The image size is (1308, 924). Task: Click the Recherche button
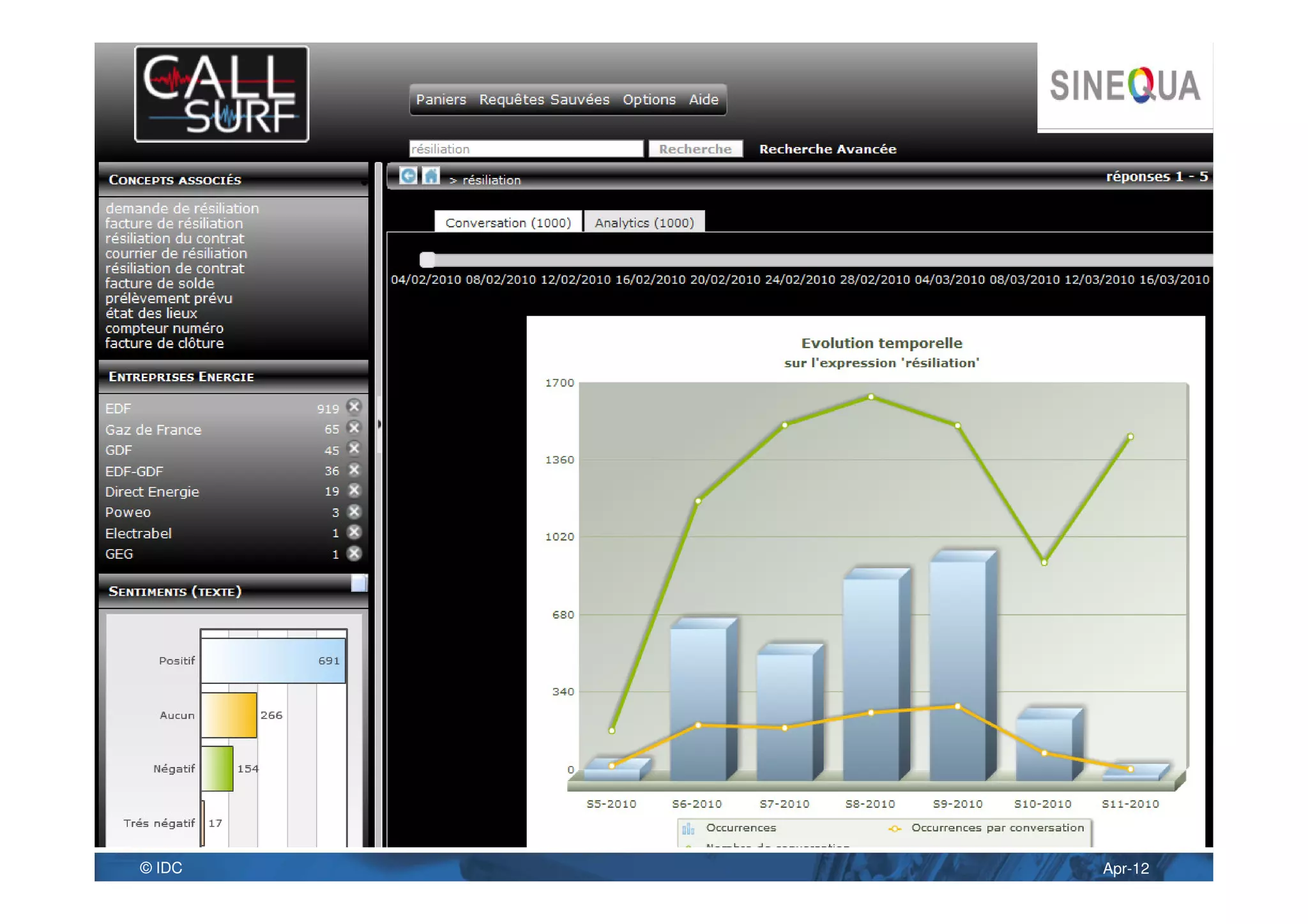[x=695, y=149]
